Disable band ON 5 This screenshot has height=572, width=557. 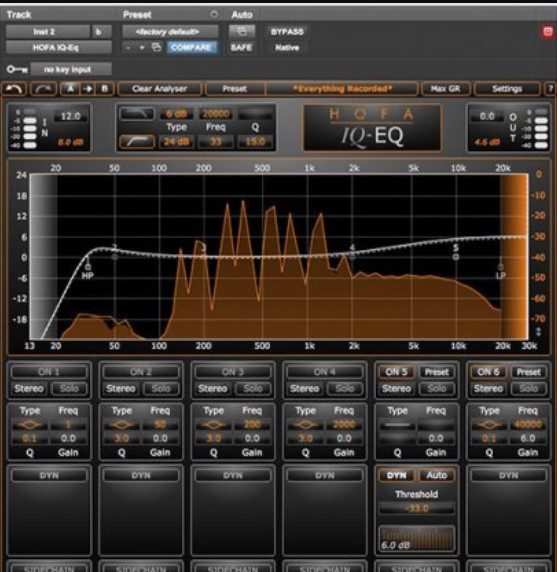(397, 372)
